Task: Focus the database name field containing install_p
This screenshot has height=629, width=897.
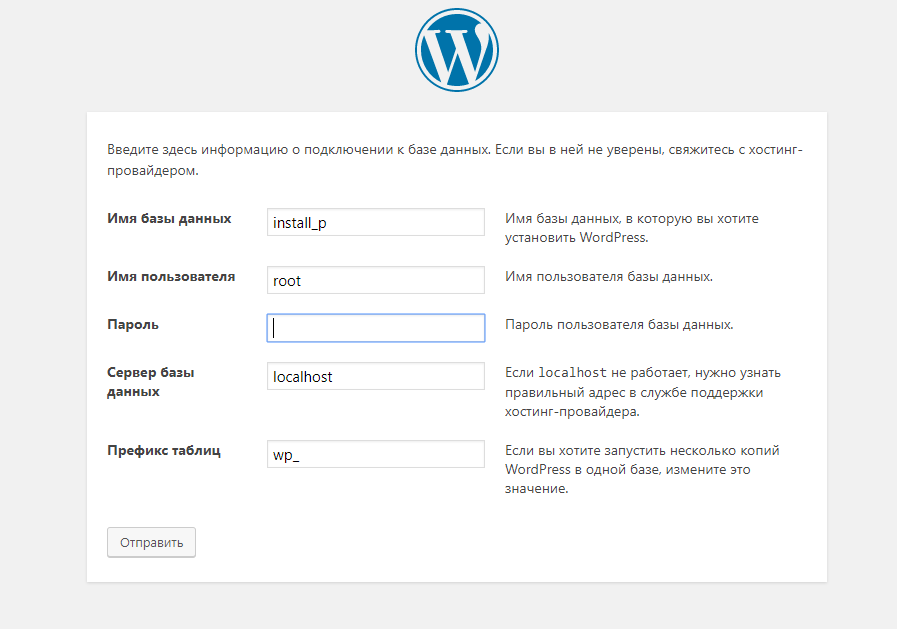Action: point(376,222)
